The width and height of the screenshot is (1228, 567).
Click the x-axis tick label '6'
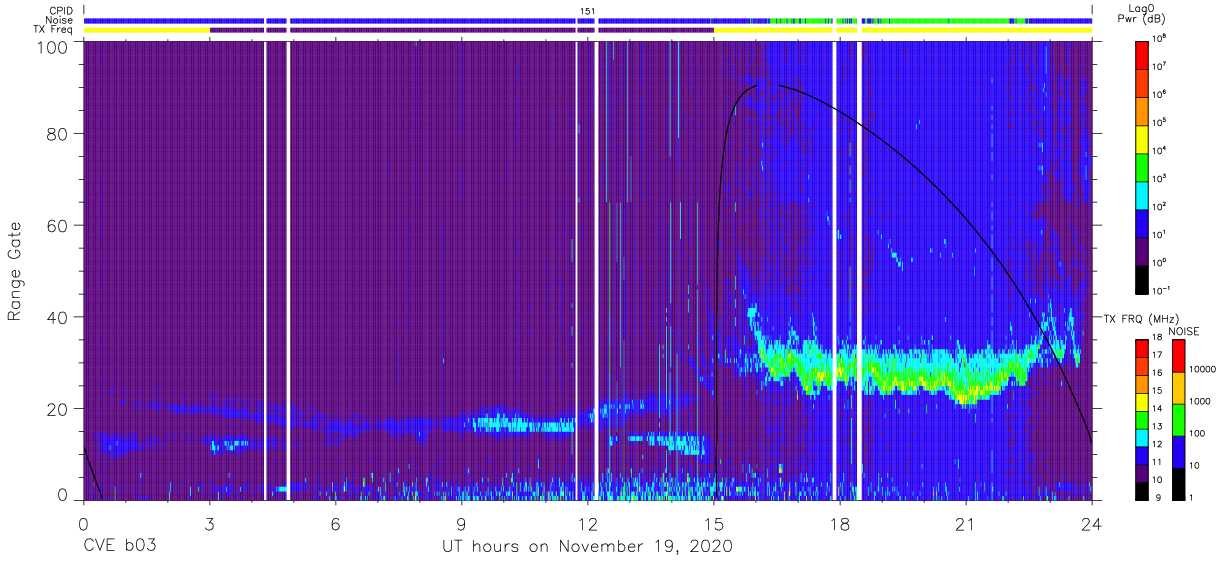(336, 523)
